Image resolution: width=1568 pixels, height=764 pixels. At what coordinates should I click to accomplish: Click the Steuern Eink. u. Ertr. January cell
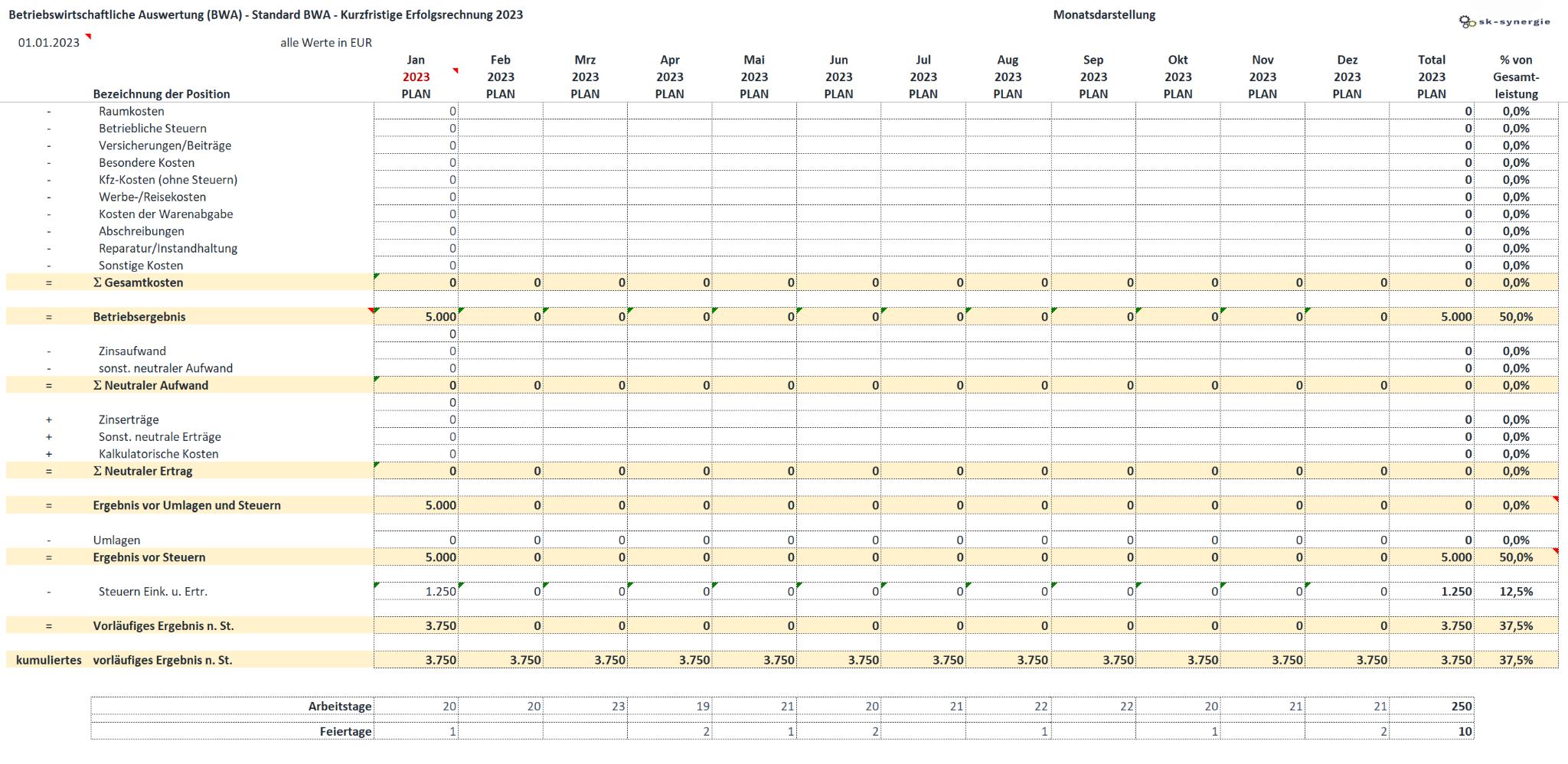[416, 592]
